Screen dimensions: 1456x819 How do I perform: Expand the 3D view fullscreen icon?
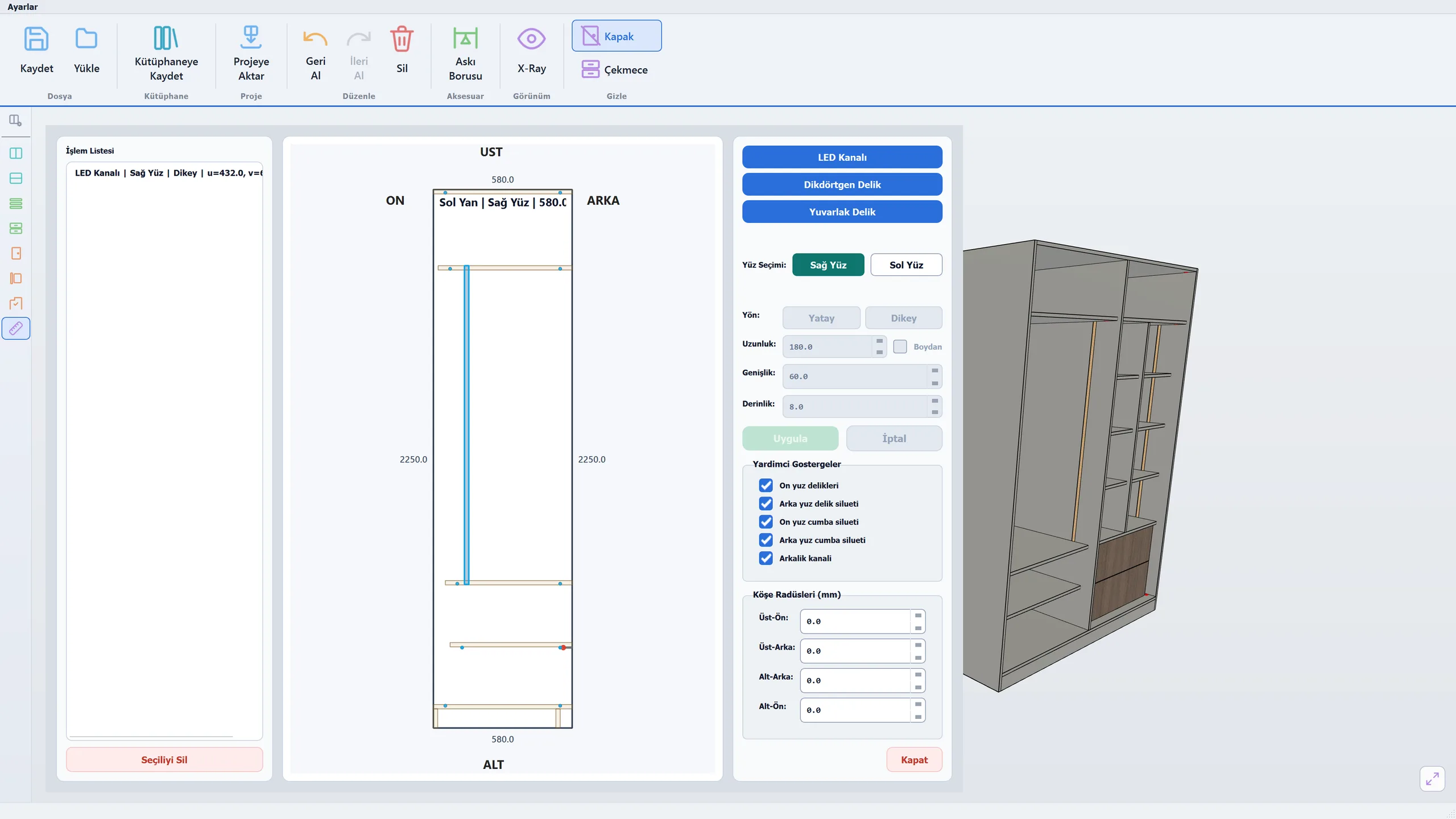1432,779
